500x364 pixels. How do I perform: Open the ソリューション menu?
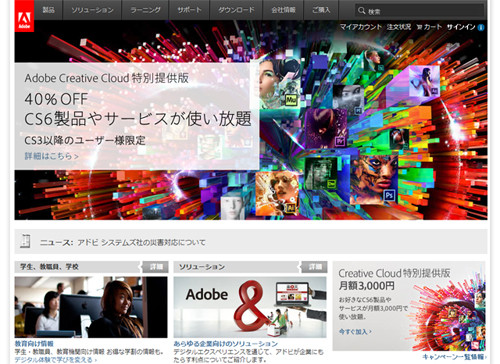[92, 10]
